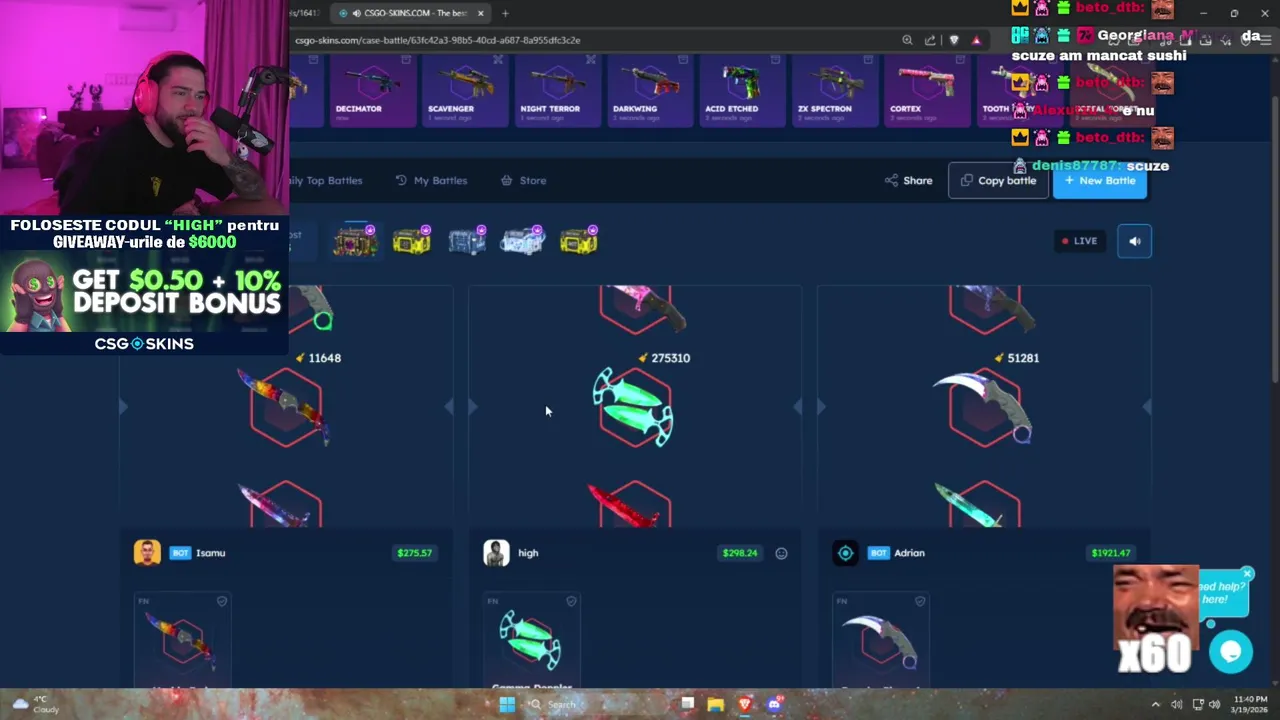Click the zoom magnifier icon in address bar

pyautogui.click(x=907, y=40)
